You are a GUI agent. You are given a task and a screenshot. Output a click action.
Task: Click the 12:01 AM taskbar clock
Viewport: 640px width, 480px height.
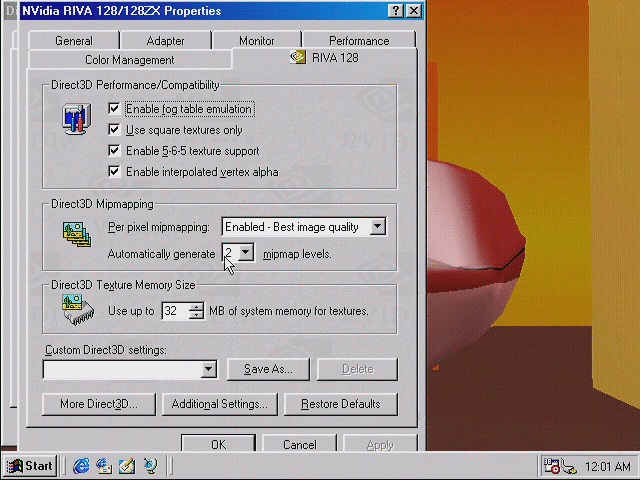pos(607,466)
